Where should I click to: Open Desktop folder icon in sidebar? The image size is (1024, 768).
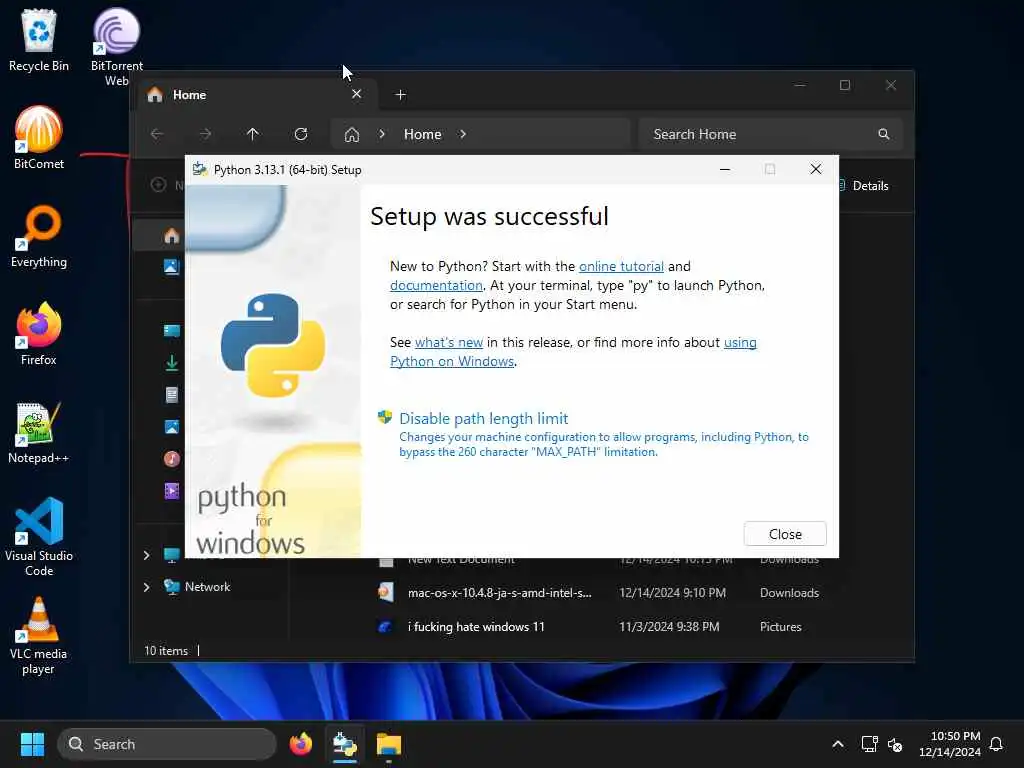click(172, 330)
